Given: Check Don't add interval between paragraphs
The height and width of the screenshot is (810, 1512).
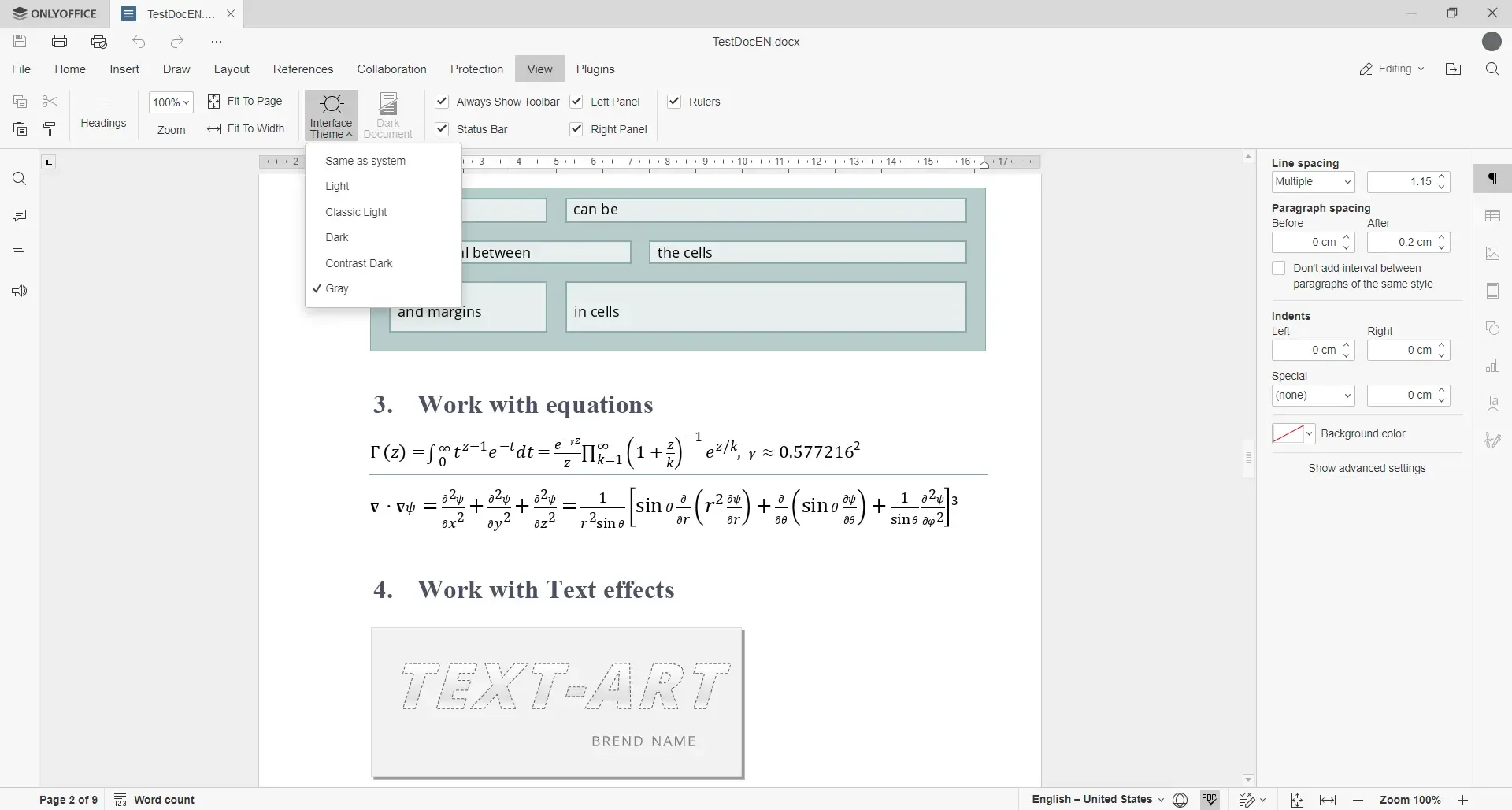Looking at the screenshot, I should [x=1279, y=269].
